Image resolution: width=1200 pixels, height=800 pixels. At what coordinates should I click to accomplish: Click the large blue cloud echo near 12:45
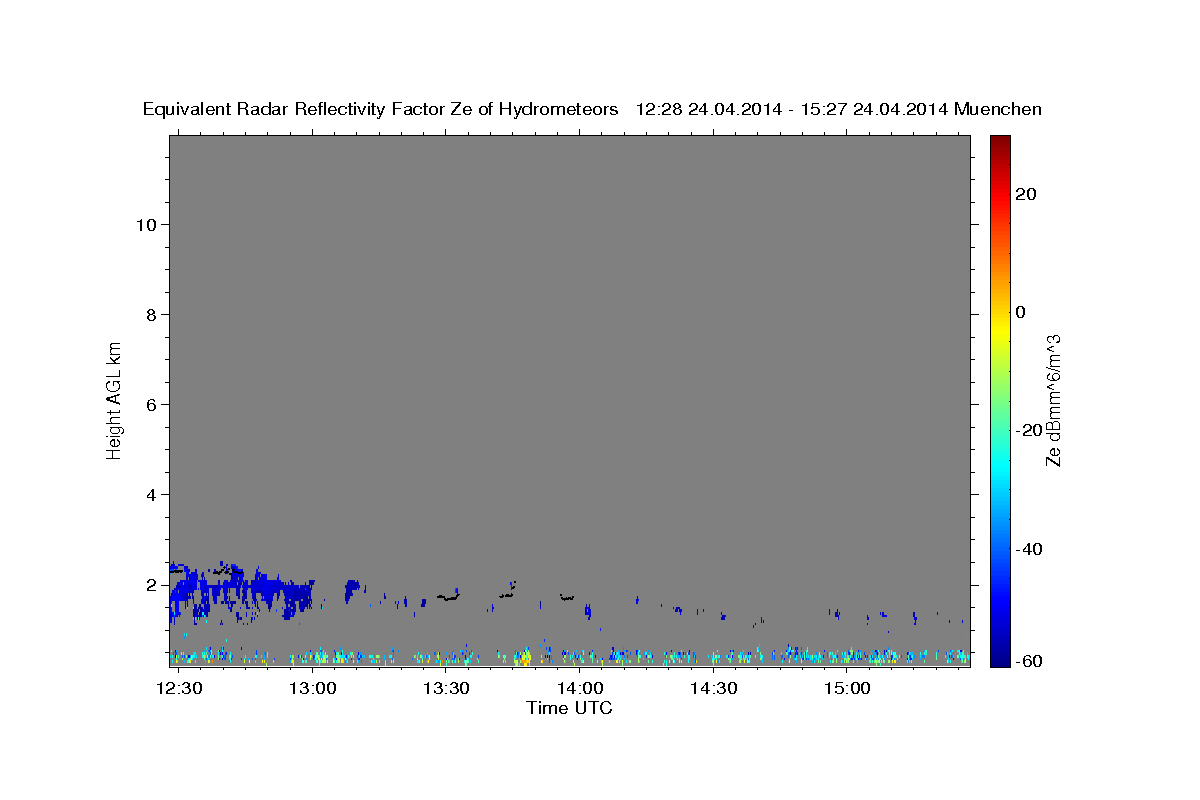pos(240,590)
